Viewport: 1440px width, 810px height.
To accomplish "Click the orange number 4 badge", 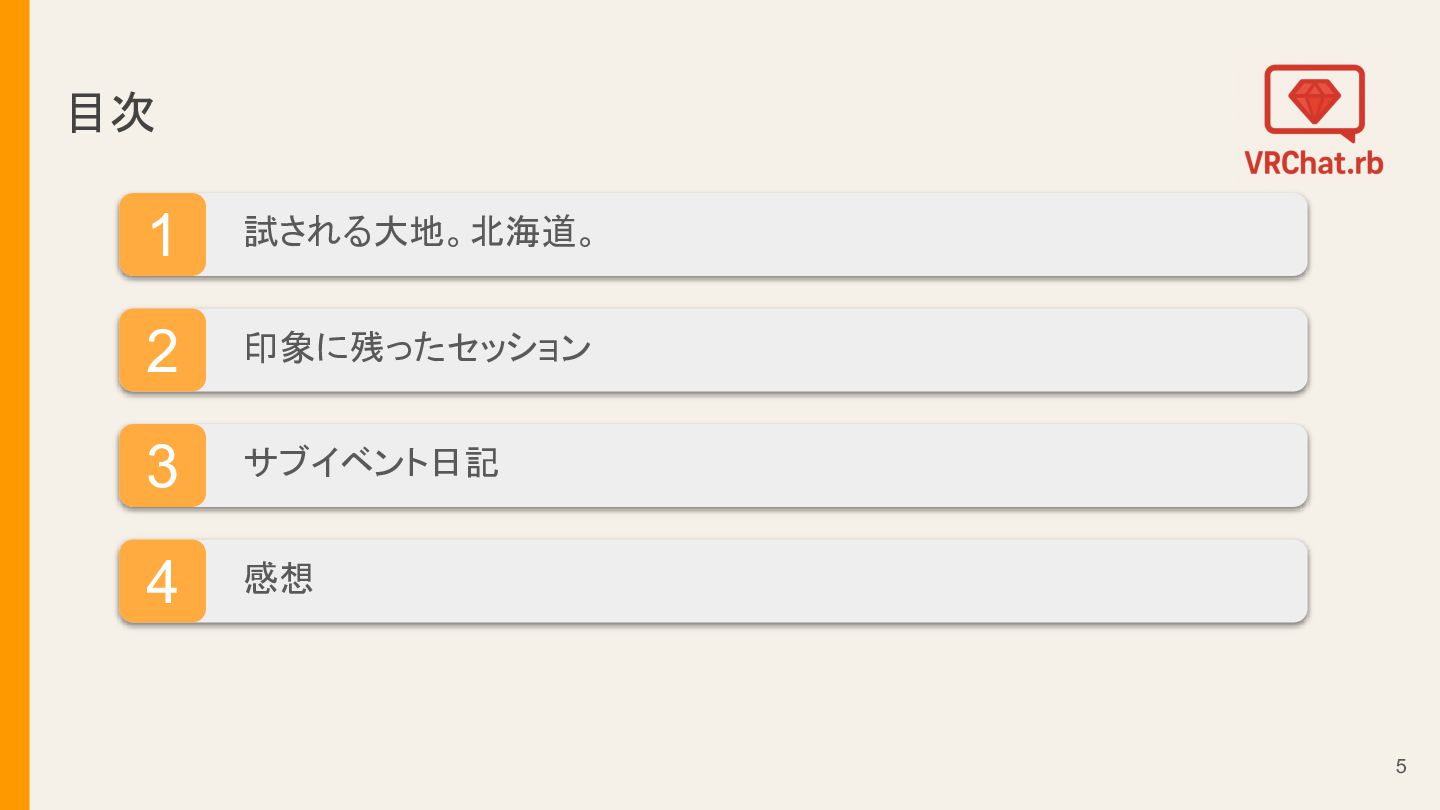I will [162, 581].
